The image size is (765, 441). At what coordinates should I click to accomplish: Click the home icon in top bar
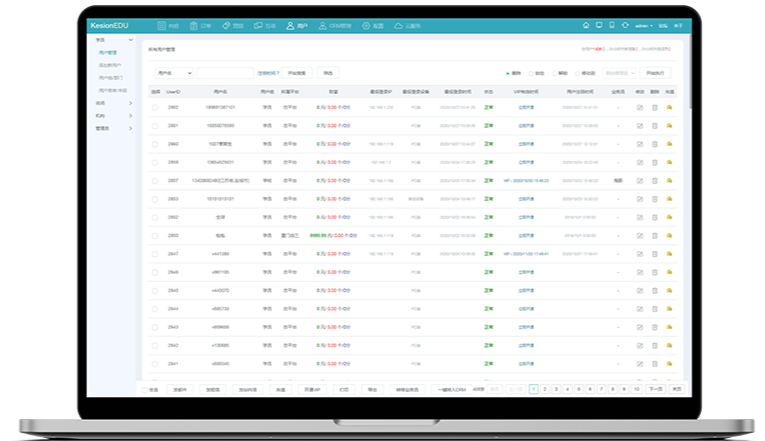(x=586, y=24)
